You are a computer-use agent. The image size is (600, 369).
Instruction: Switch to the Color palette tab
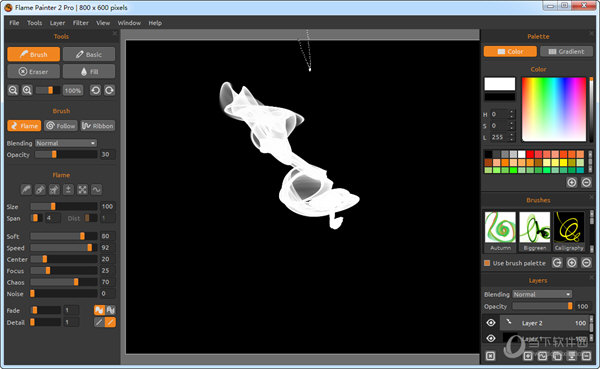pos(510,51)
